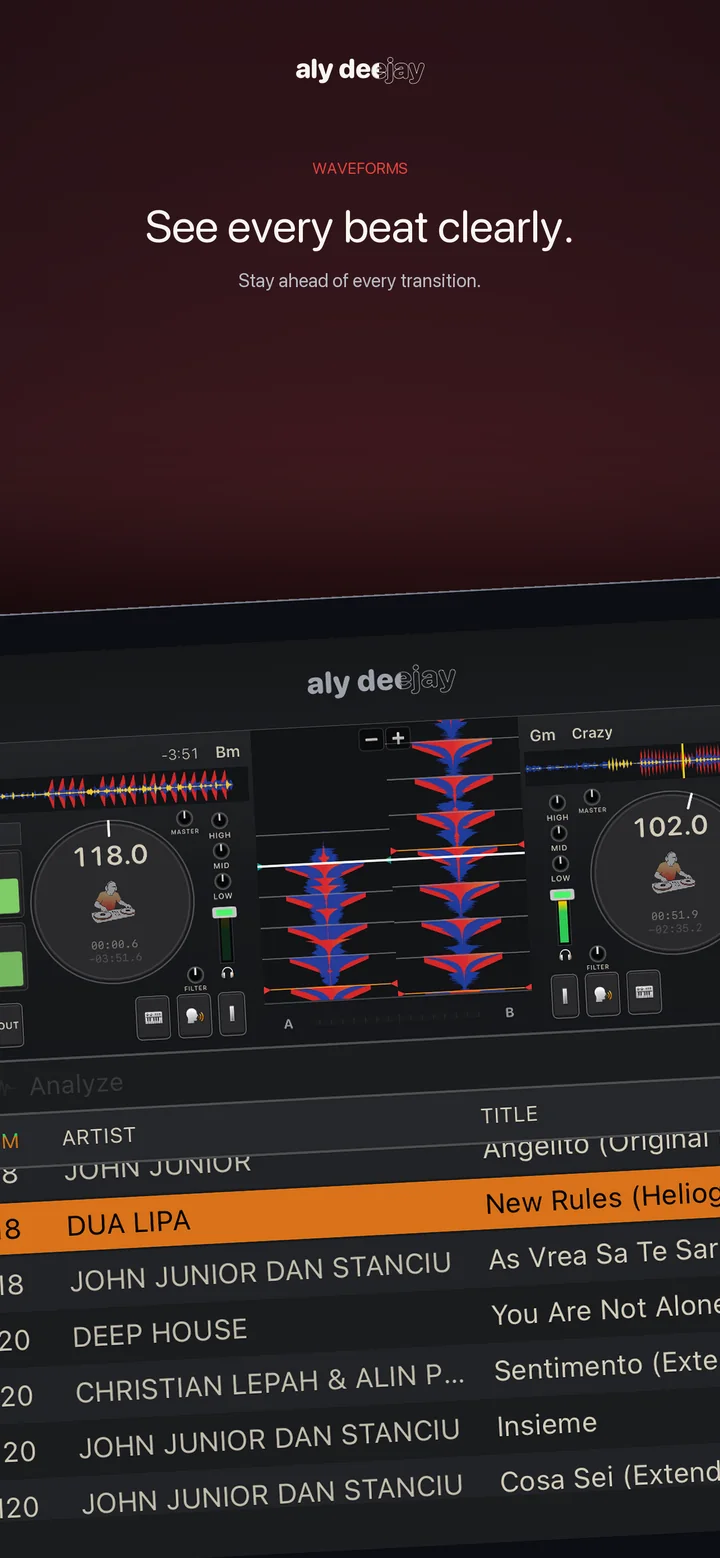This screenshot has width=720, height=1558.
Task: Click left deck vertical bar button
Action: [x=232, y=1013]
